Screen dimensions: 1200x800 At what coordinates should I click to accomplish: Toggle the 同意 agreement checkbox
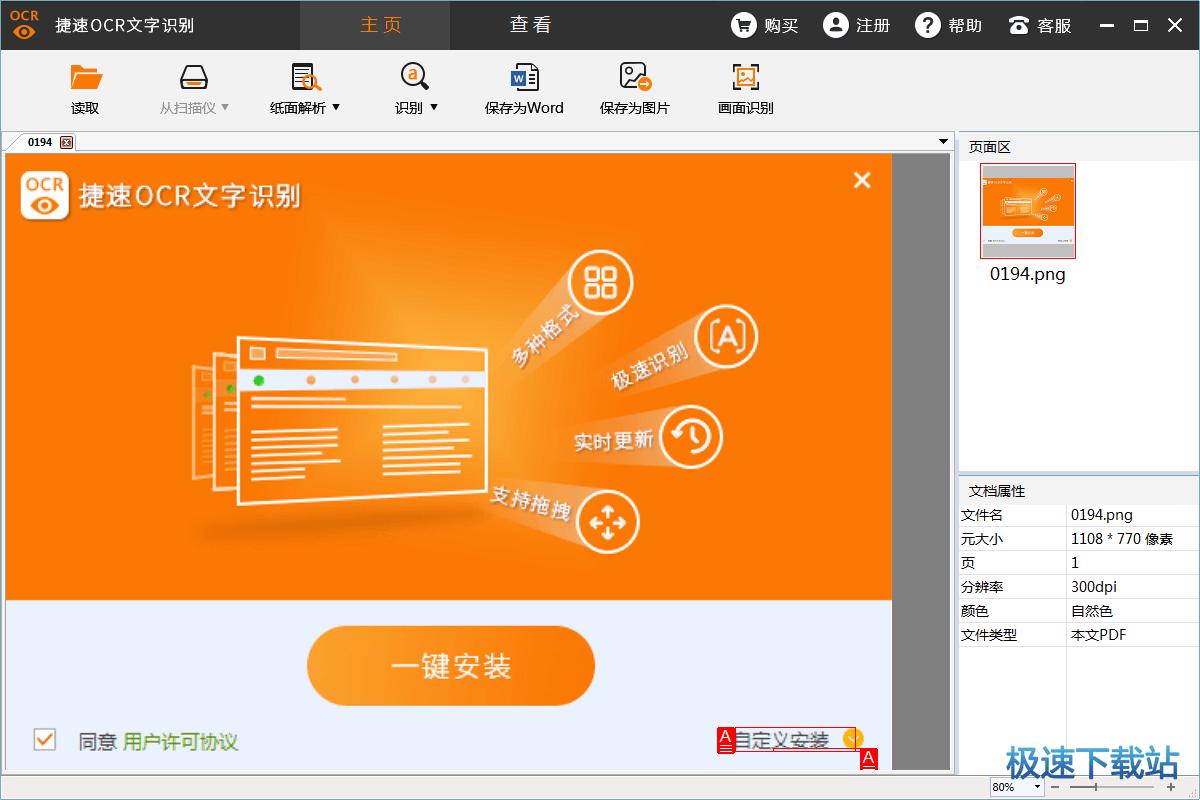pos(44,740)
